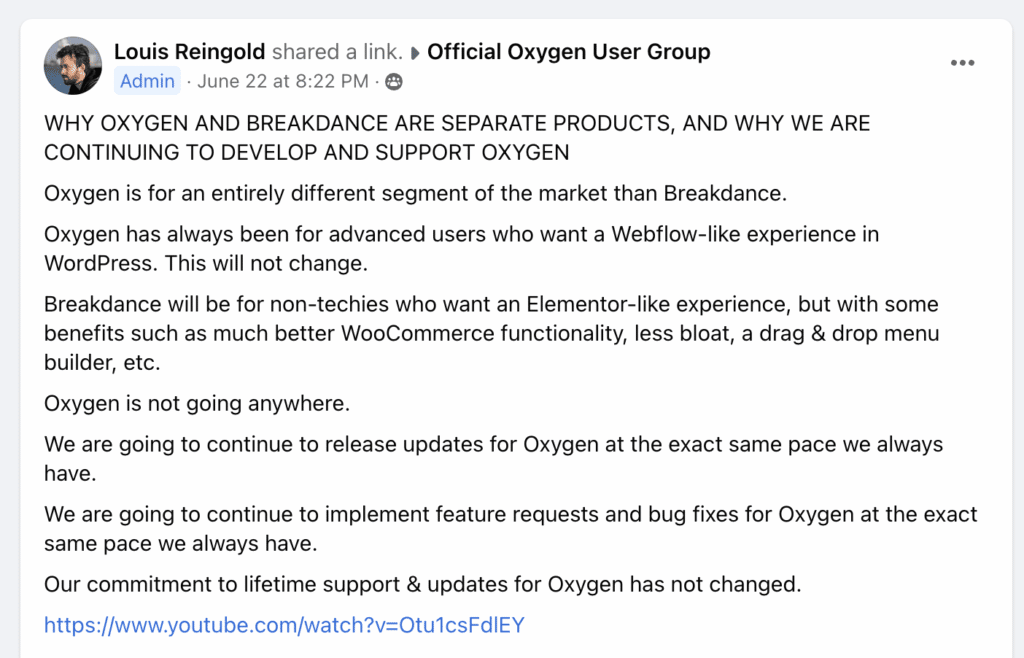Click 'Oxygen is not going anywhere.' sentence

pyautogui.click(x=197, y=403)
